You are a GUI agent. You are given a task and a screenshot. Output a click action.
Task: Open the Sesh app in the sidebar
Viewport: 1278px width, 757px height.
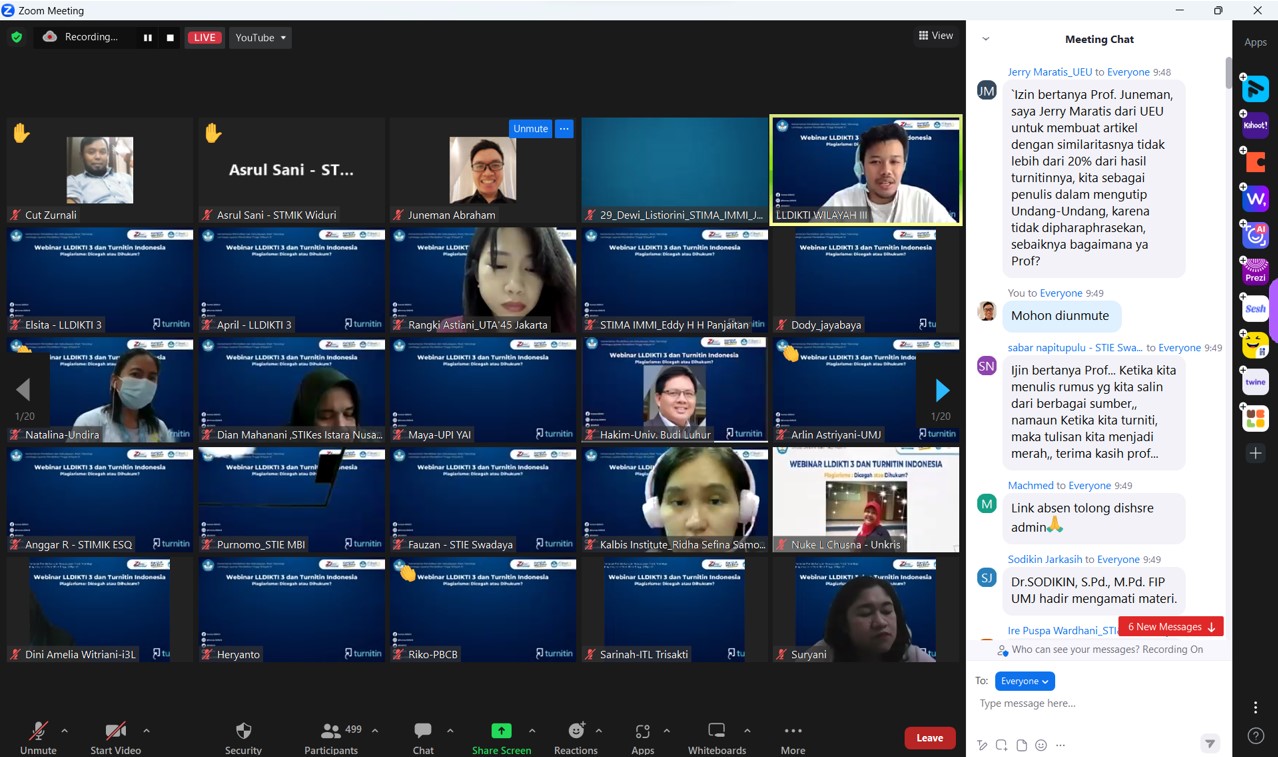point(1255,309)
